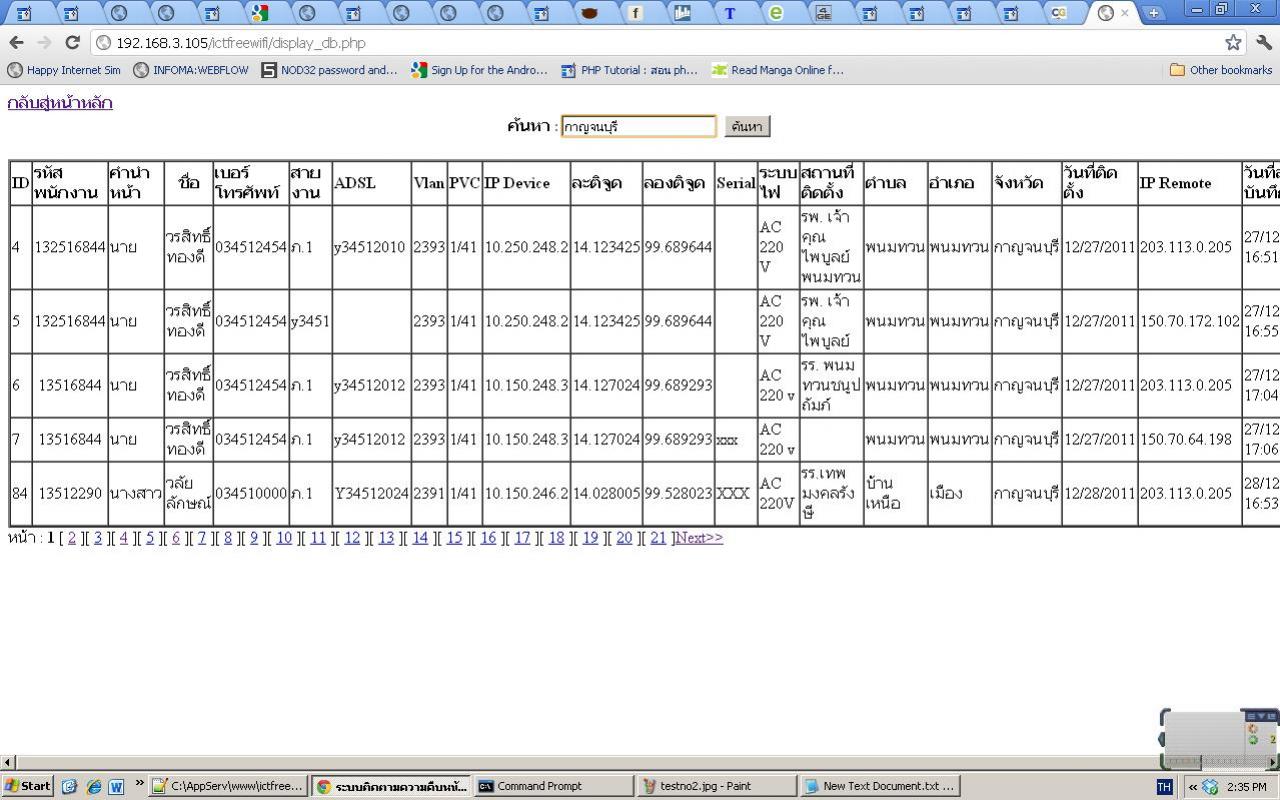Click the IP Device column header

pos(526,183)
